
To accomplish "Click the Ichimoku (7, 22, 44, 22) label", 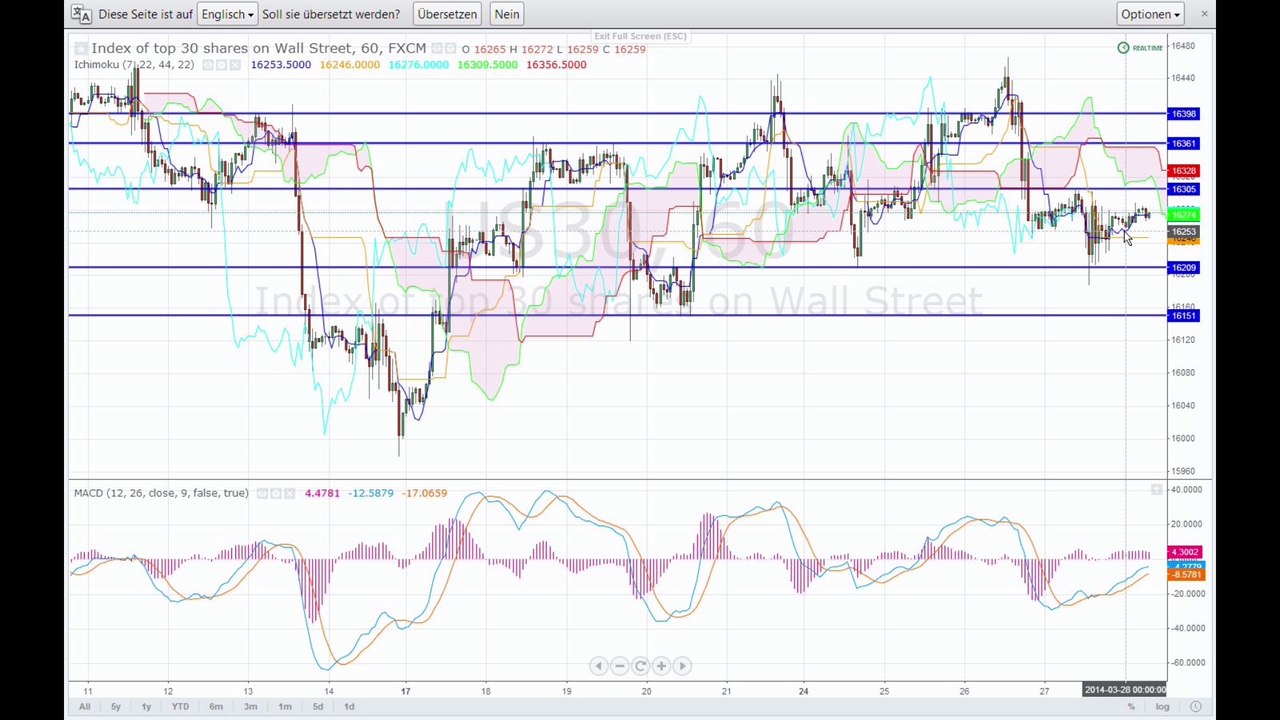I will tap(134, 65).
